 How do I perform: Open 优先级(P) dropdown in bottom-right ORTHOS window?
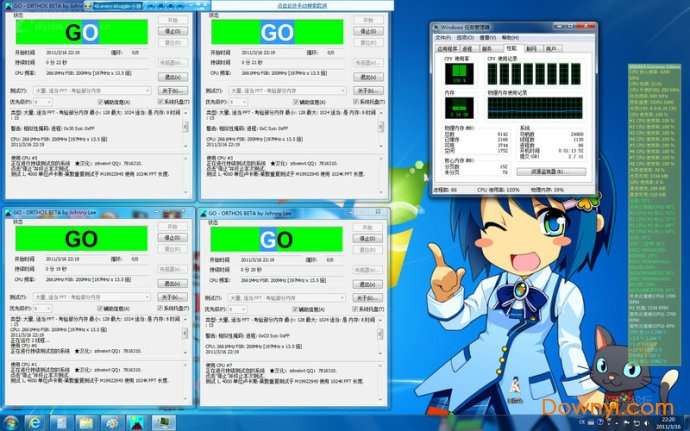237,310
